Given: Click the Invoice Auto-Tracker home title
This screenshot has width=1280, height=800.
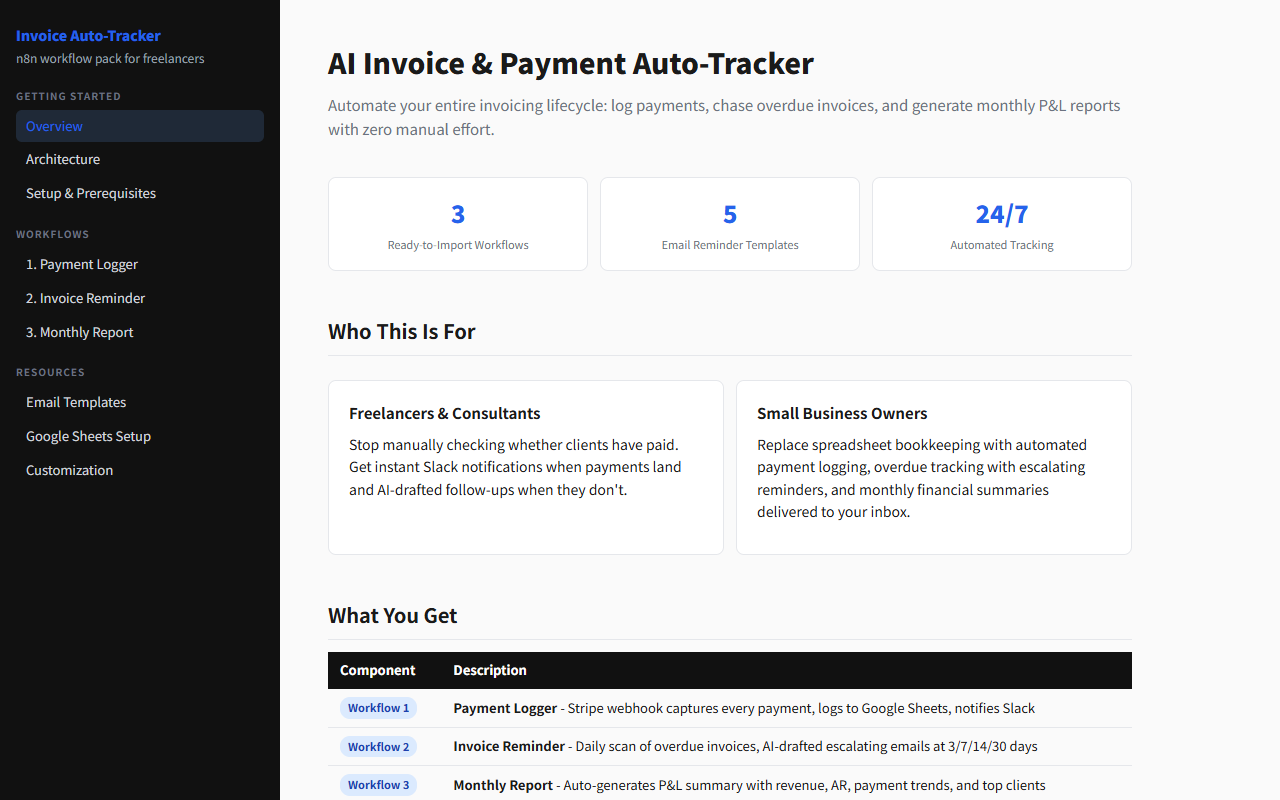Looking at the screenshot, I should coord(88,36).
